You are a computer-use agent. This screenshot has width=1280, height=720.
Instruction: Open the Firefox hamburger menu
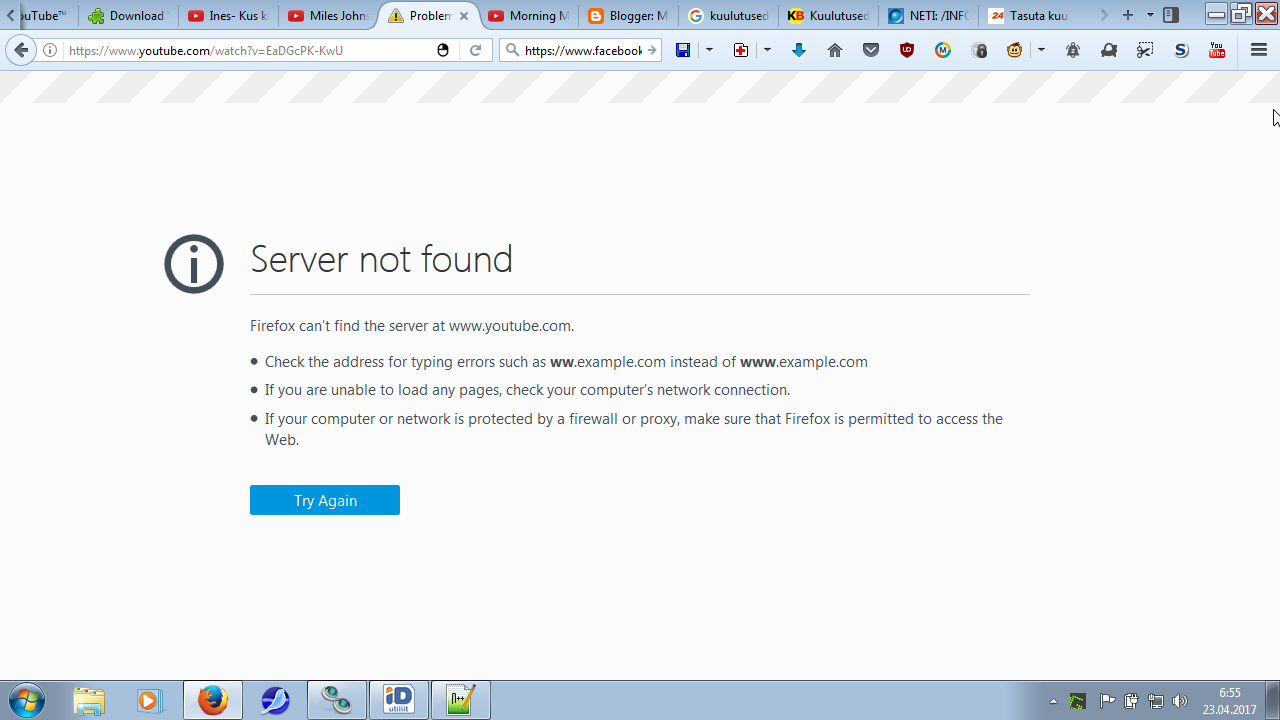pyautogui.click(x=1259, y=50)
